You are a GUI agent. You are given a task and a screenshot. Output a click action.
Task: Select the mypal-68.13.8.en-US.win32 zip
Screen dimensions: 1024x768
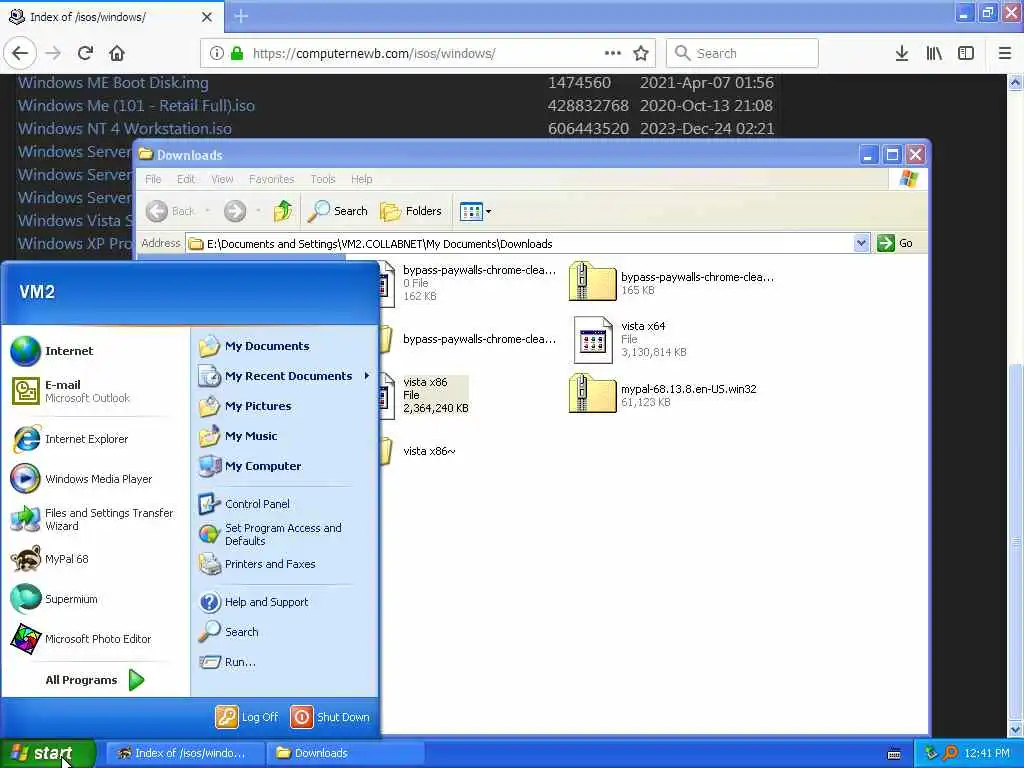pyautogui.click(x=662, y=394)
